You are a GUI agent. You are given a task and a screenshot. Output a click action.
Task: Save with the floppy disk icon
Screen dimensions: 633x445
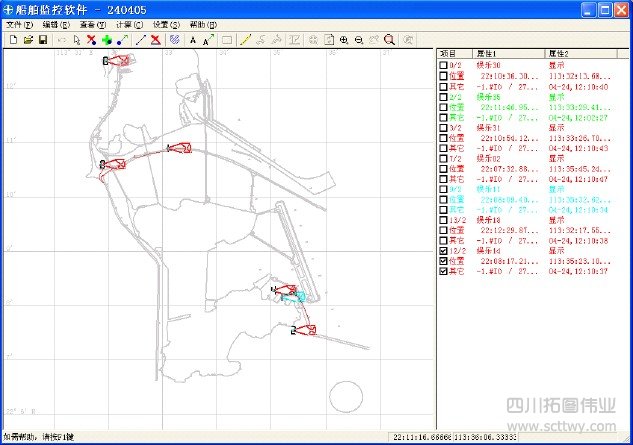click(43, 40)
